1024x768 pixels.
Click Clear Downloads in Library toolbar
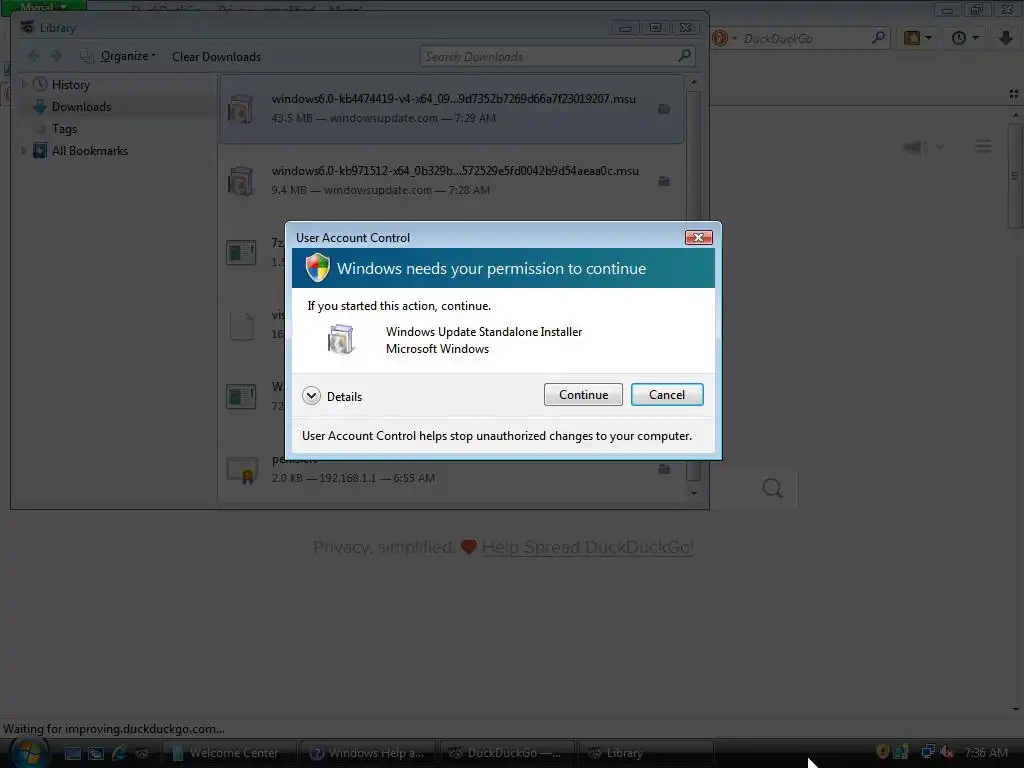tap(216, 57)
